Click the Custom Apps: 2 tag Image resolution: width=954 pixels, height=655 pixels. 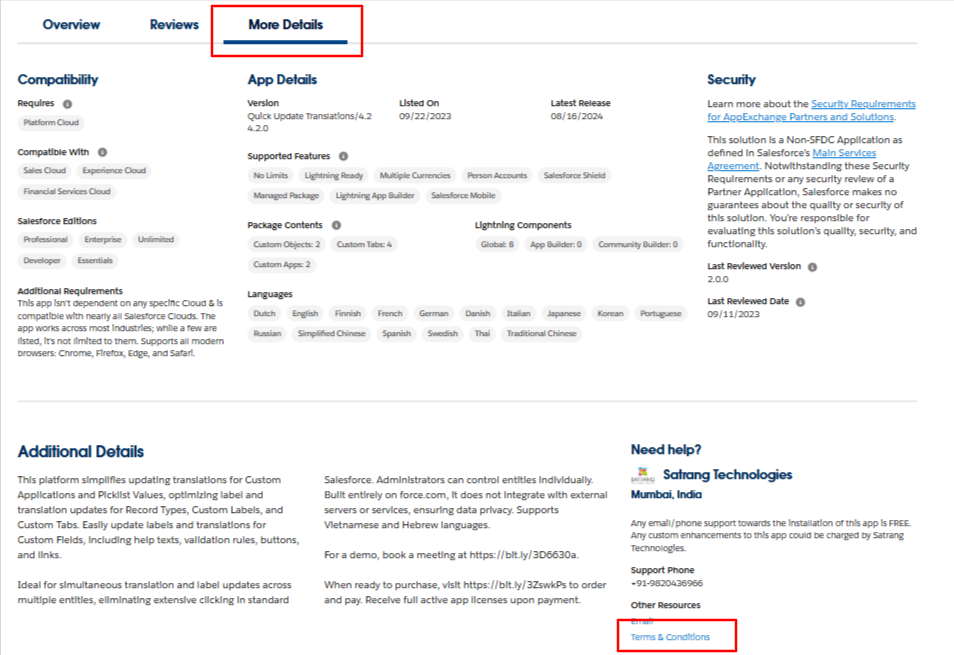pyautogui.click(x=282, y=265)
